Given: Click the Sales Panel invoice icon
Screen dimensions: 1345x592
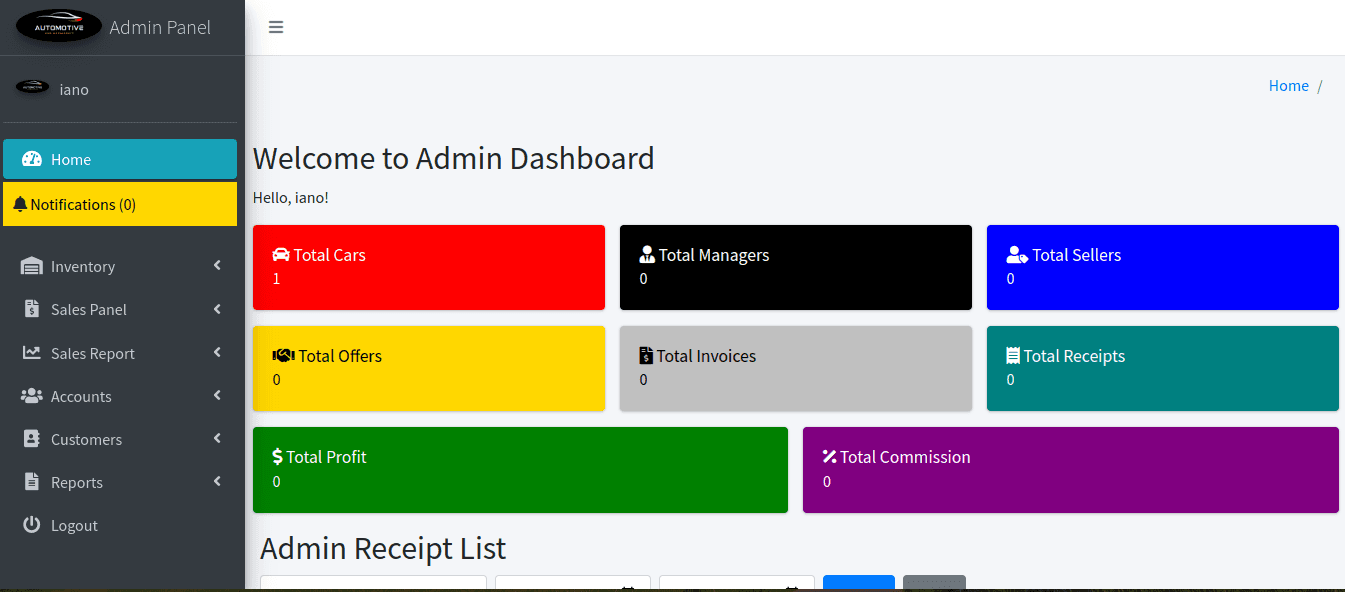Looking at the screenshot, I should [x=32, y=309].
